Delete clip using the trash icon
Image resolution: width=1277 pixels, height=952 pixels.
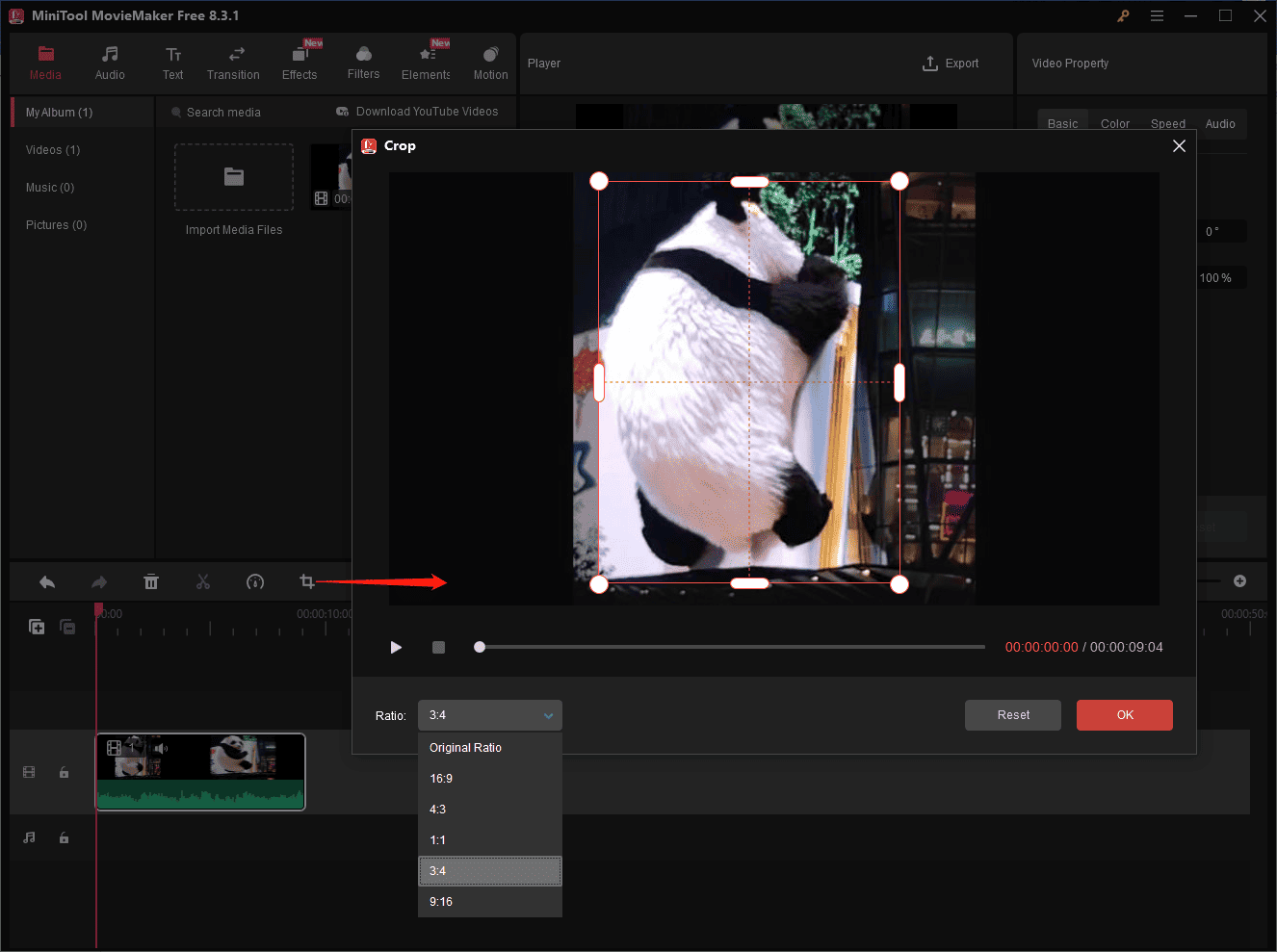(151, 581)
